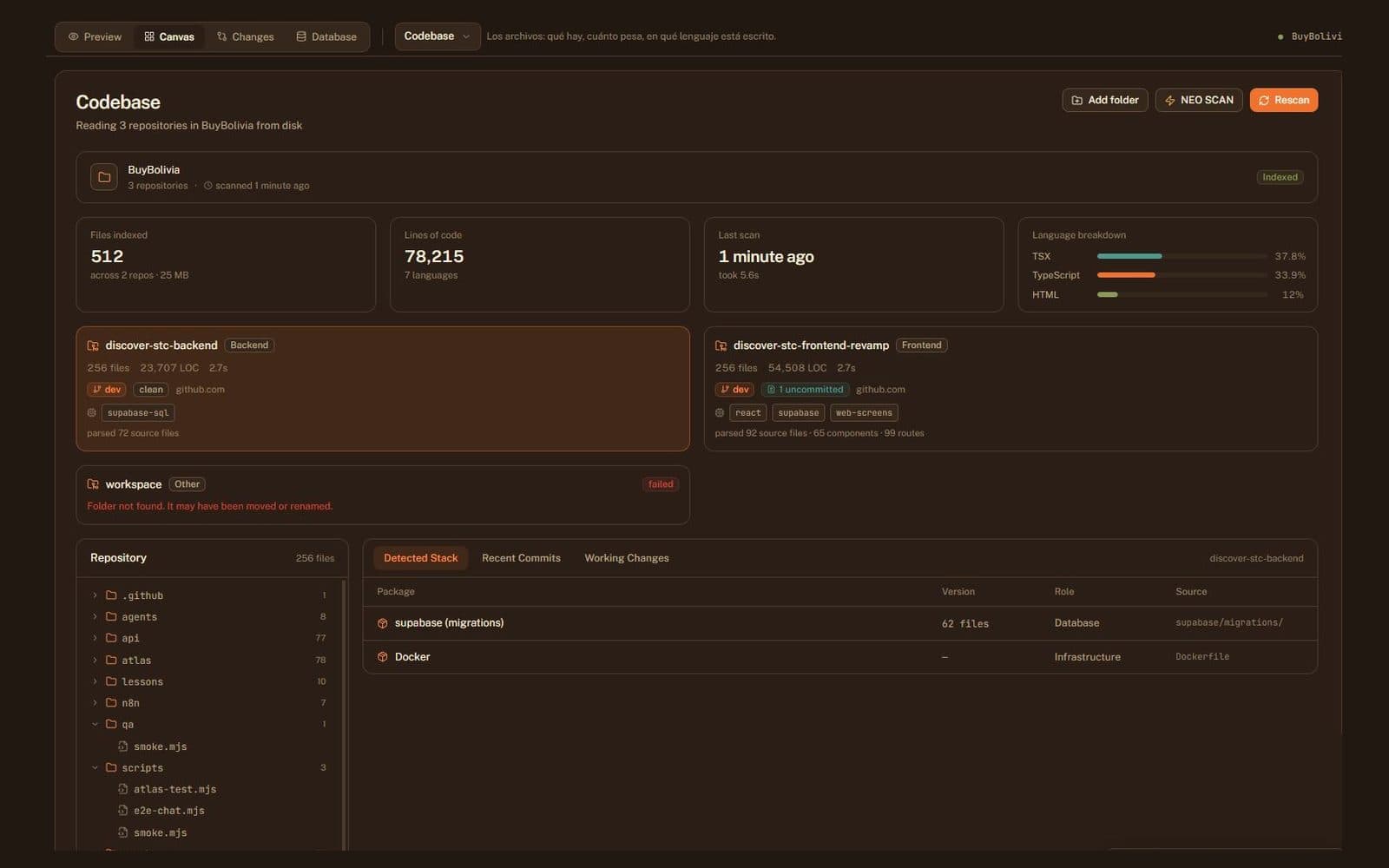
Task: Open the Working Changes tab
Action: click(627, 558)
